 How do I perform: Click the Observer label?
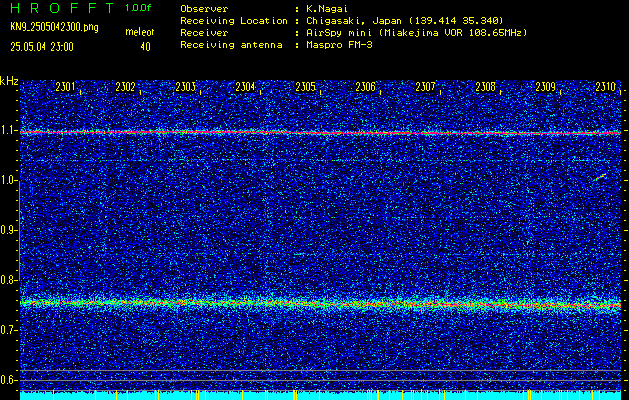tap(204, 8)
